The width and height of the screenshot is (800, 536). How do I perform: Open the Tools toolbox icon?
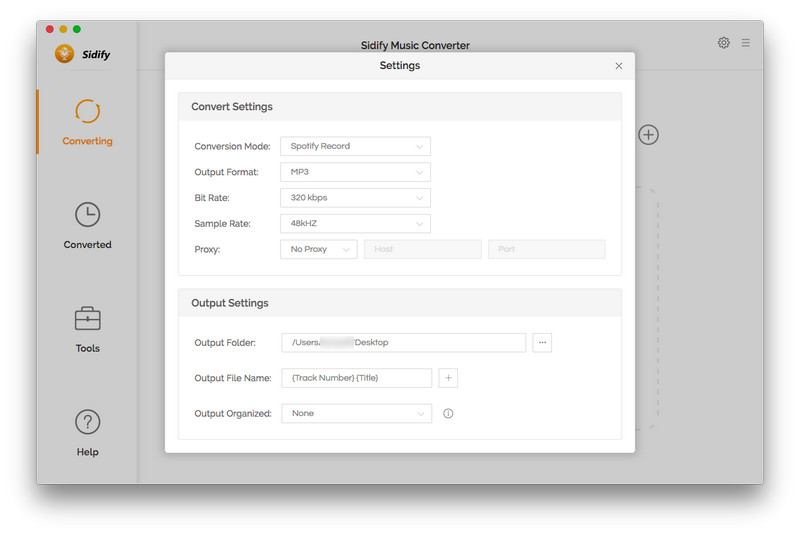(x=87, y=319)
